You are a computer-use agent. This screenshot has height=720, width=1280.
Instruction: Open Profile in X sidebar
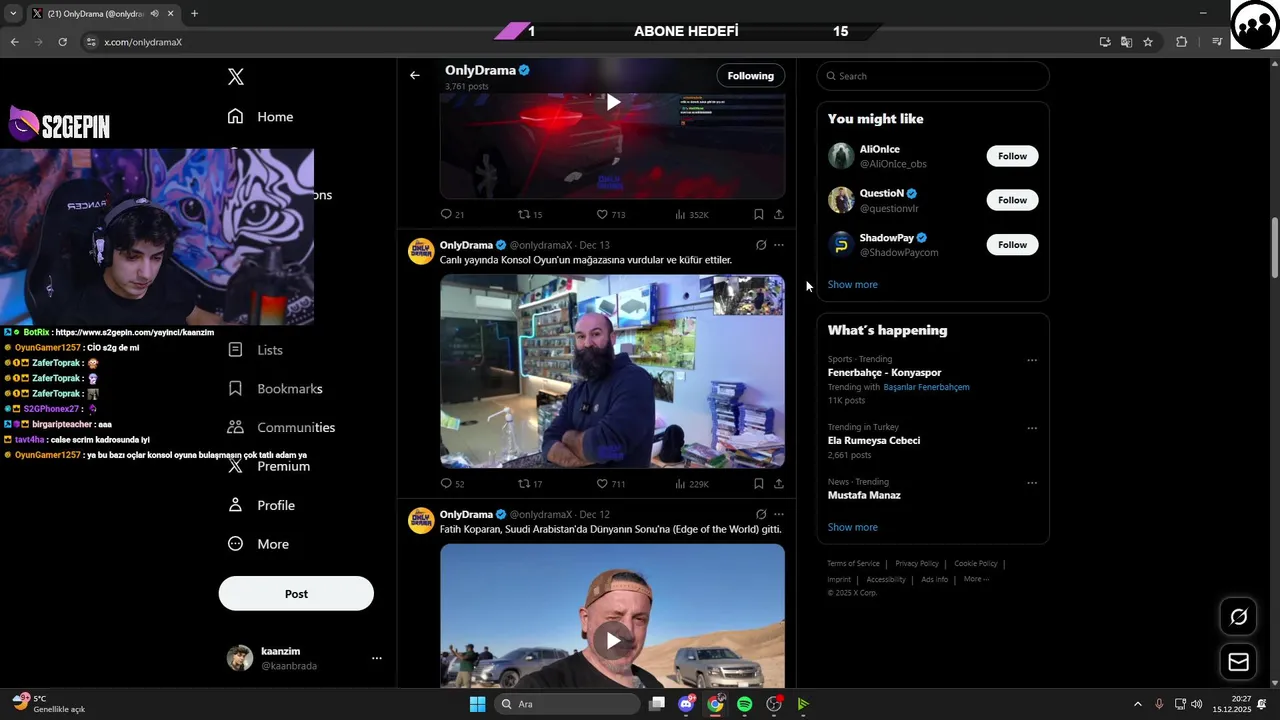[260, 505]
